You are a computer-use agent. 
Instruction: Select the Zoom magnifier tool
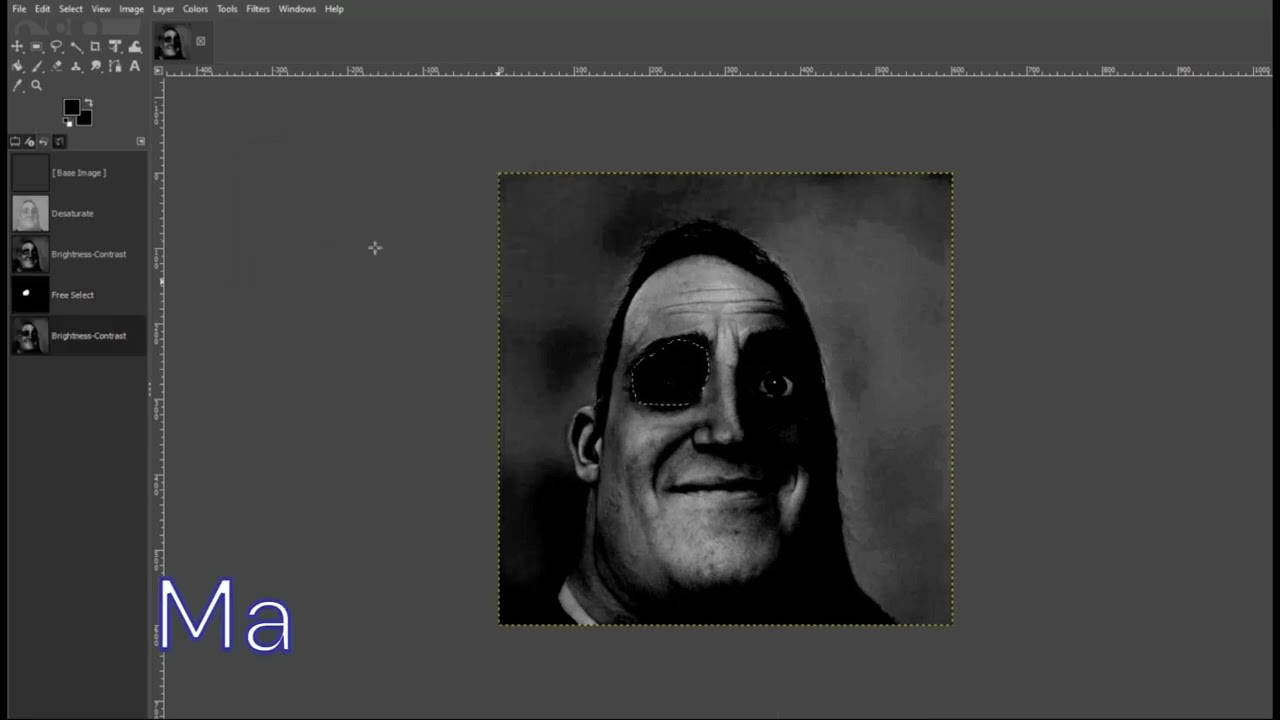pos(36,85)
